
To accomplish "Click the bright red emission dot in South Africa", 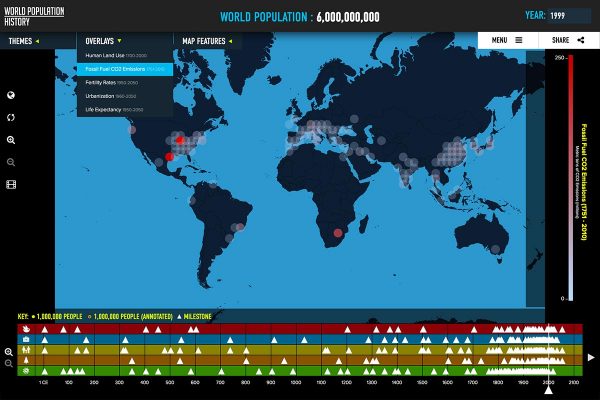I will tap(338, 233).
